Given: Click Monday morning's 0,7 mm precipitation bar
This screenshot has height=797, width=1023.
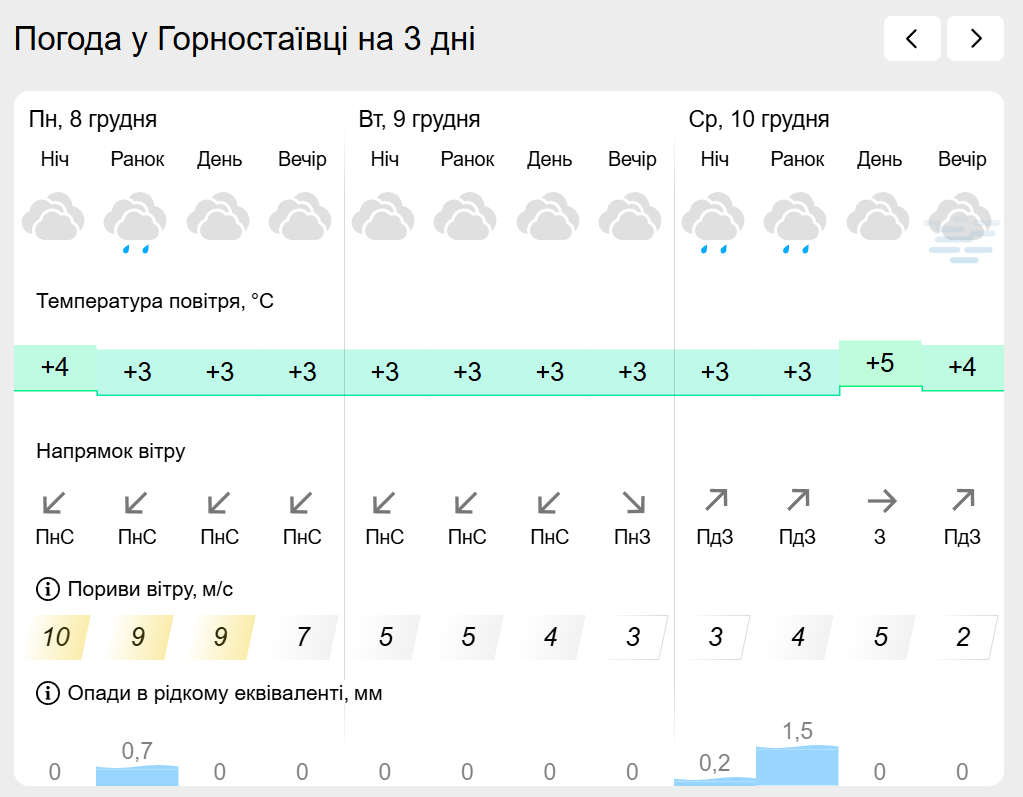Looking at the screenshot, I should coord(137,774).
